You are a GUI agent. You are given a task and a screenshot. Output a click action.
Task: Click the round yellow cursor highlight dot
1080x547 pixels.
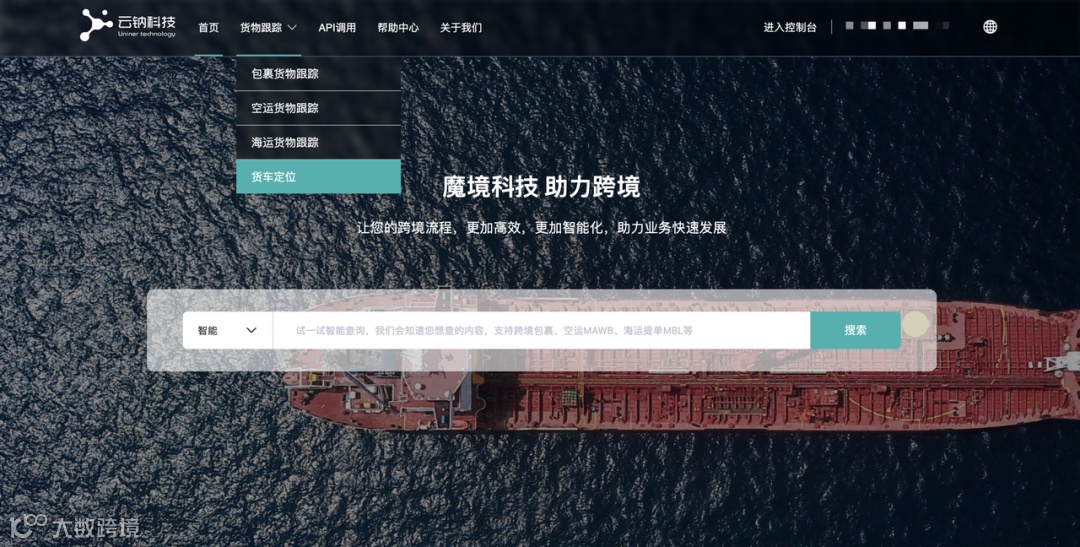[x=915, y=324]
